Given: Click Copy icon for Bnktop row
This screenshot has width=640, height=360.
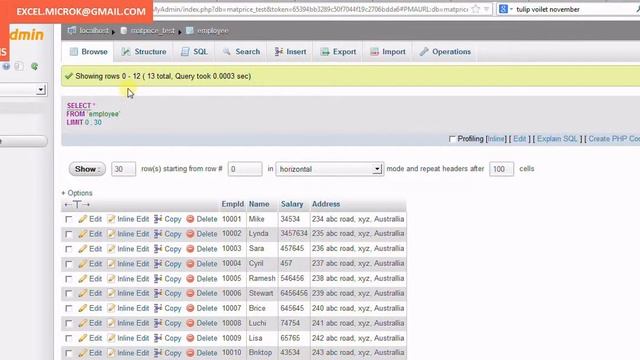Looking at the screenshot, I should (158, 353).
